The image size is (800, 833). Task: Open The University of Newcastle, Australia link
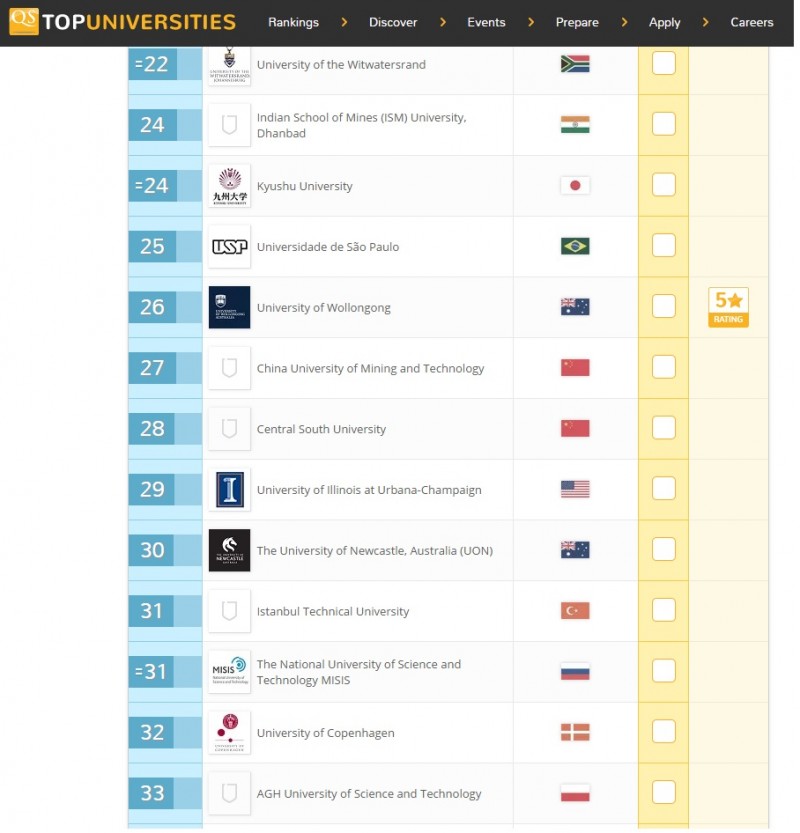point(375,551)
